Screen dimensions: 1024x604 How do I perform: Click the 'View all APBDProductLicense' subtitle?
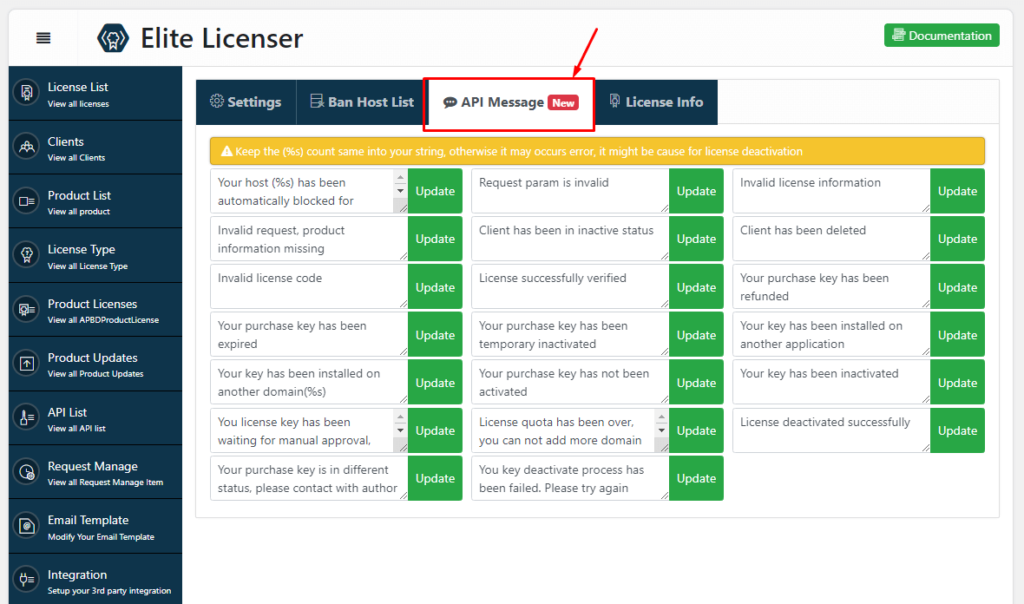[x=103, y=320]
